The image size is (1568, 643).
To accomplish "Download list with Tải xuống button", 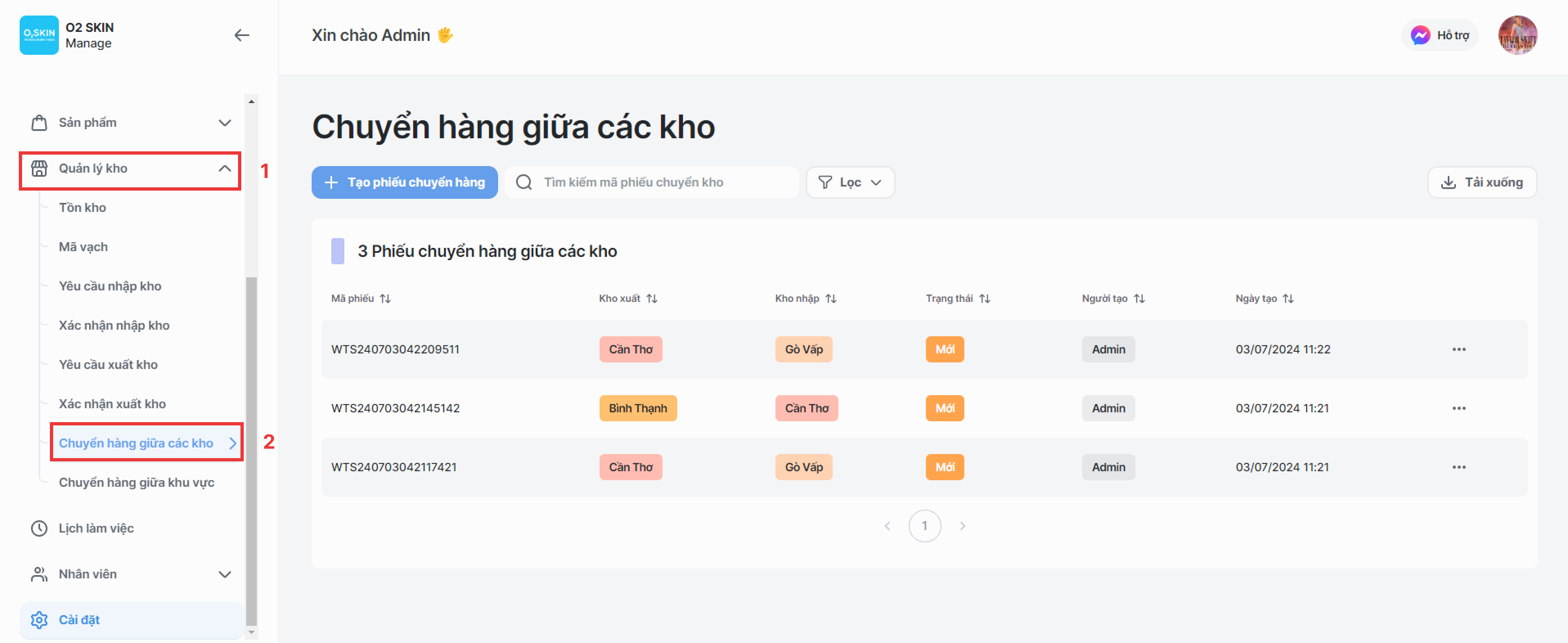I will point(1482,183).
